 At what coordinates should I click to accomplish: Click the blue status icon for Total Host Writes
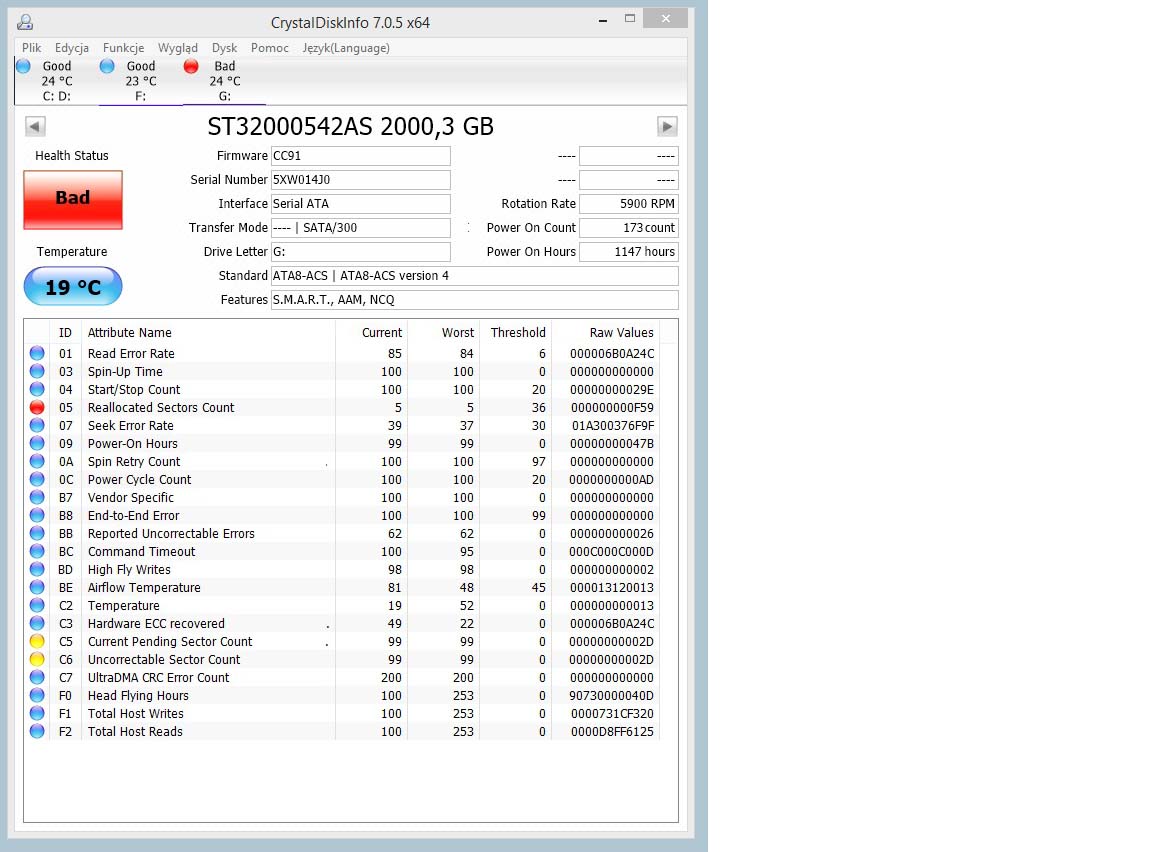coord(37,713)
